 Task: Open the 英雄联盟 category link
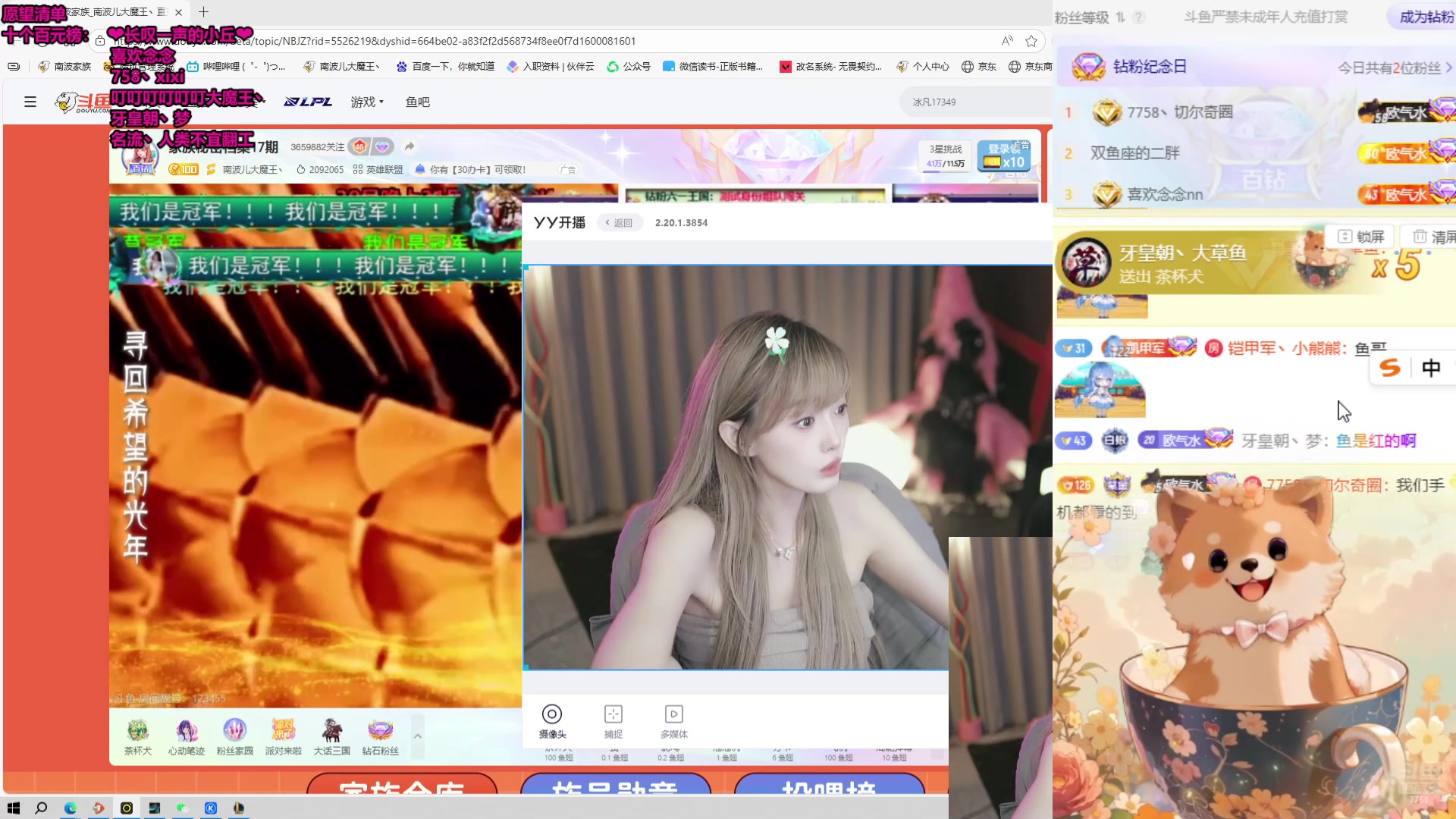point(378,170)
